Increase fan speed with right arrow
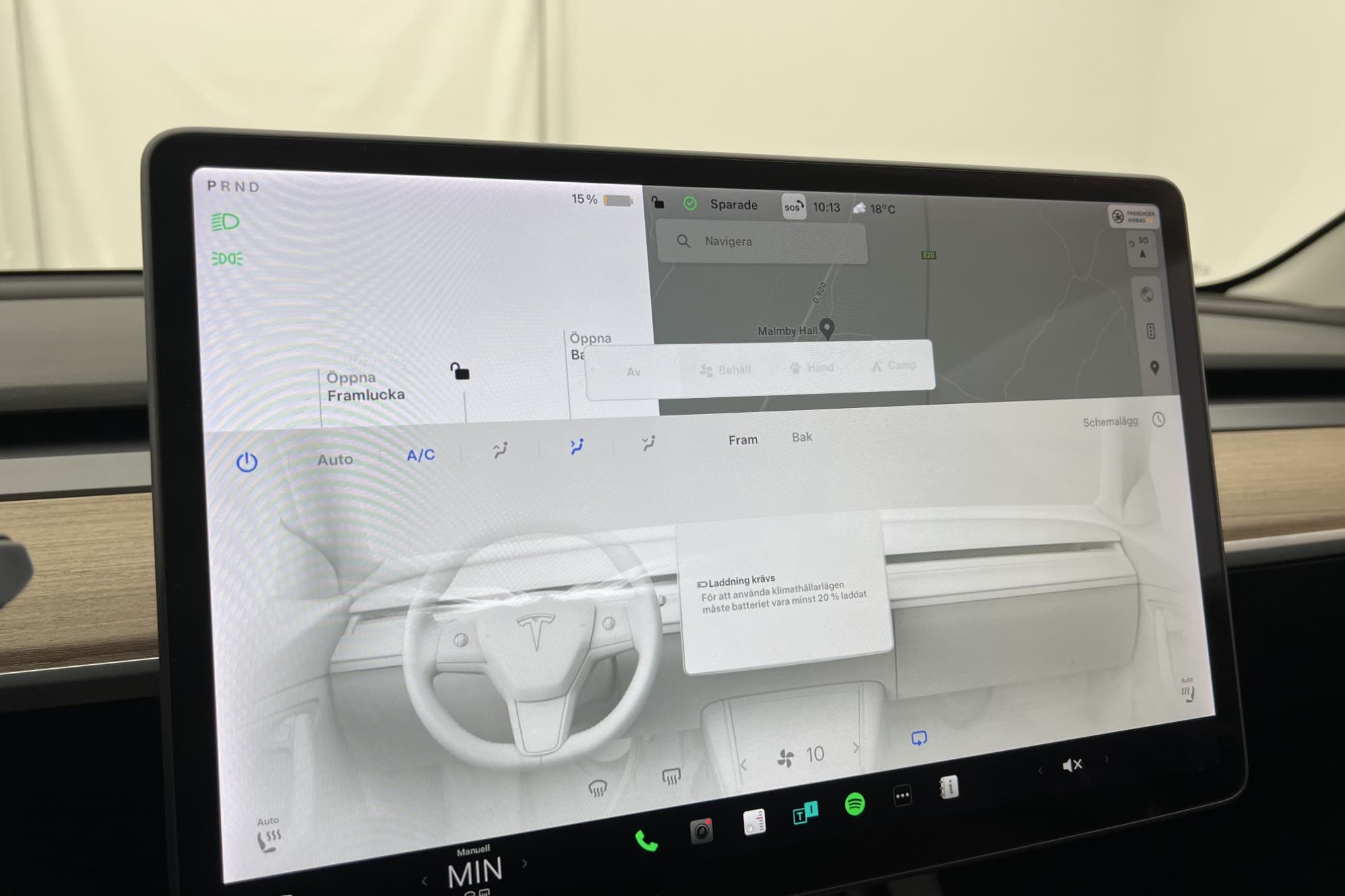Screen dimensions: 1345x896 (x=855, y=747)
